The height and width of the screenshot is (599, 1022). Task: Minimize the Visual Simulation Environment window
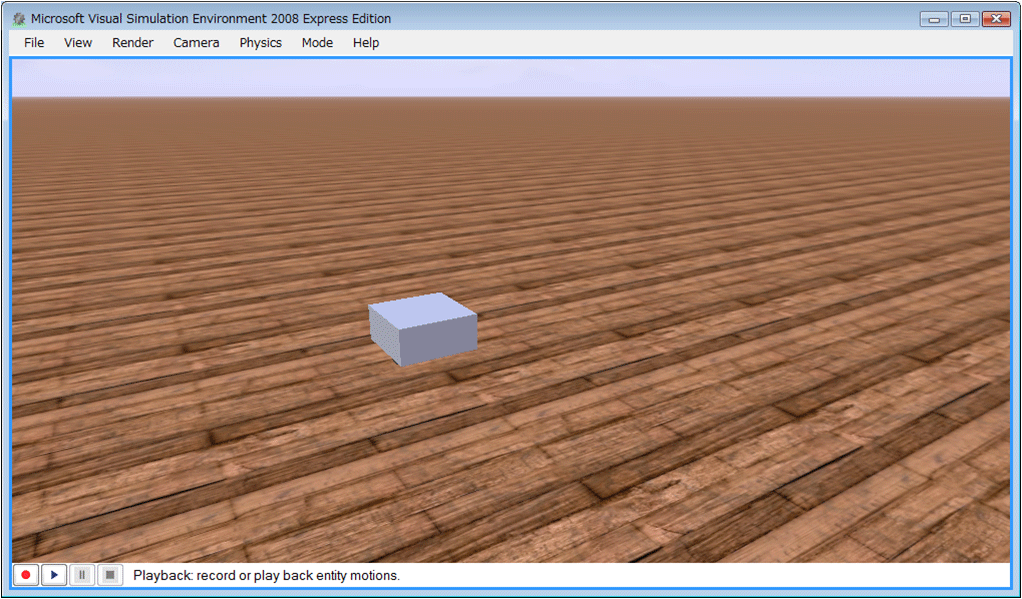(934, 19)
